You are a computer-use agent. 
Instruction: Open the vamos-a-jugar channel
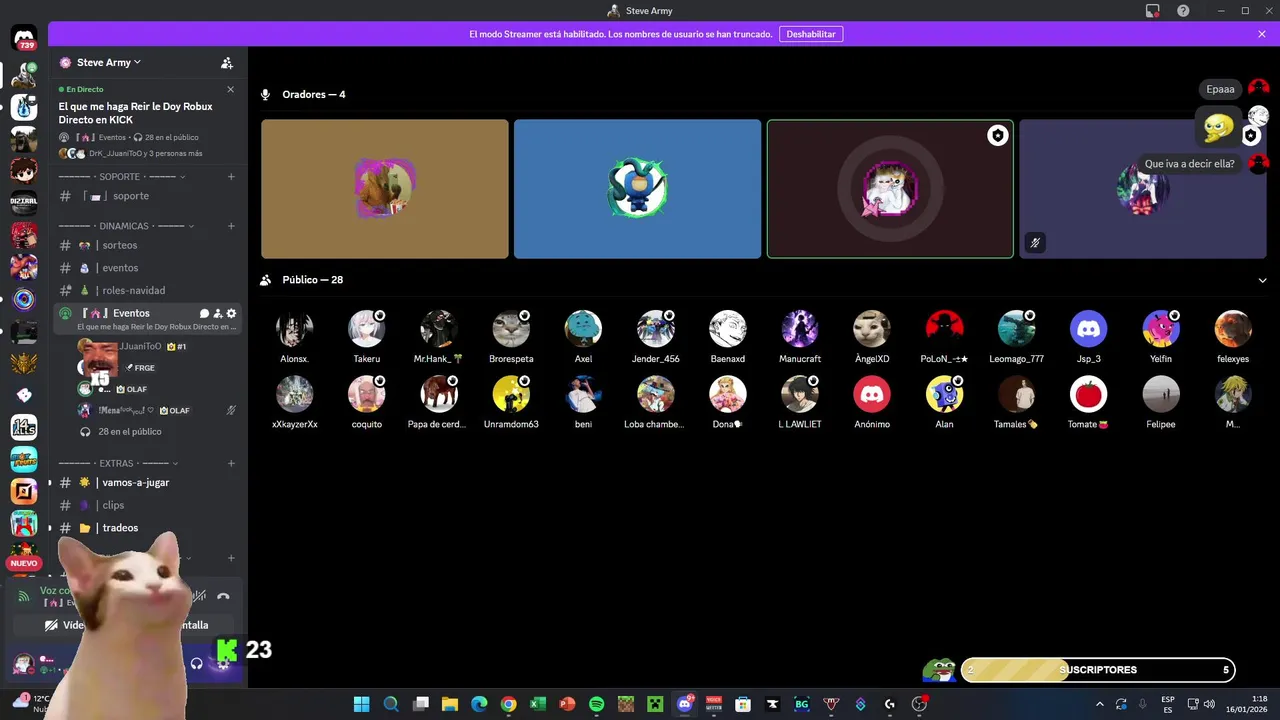tap(146, 483)
